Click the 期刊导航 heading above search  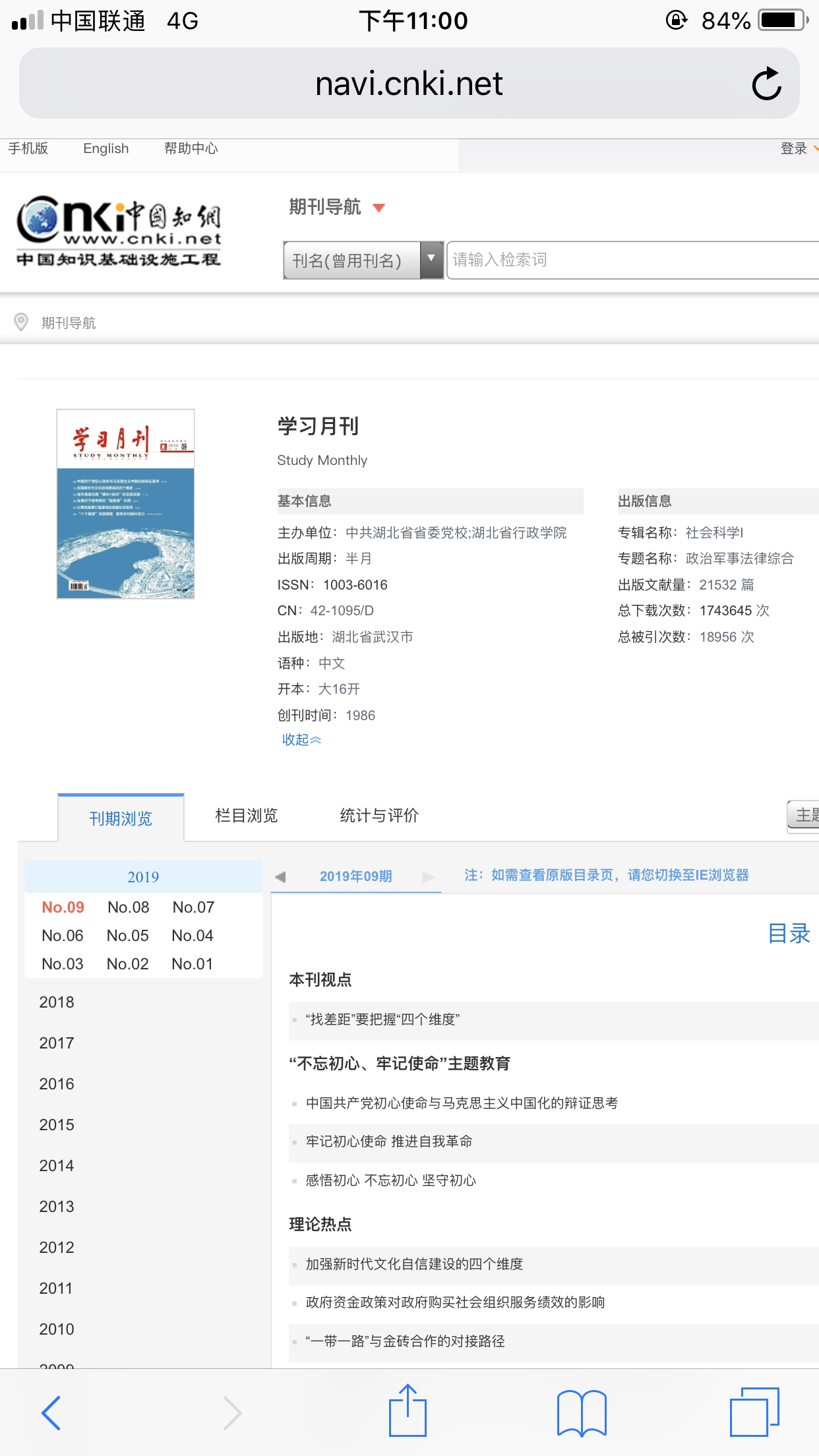(325, 207)
